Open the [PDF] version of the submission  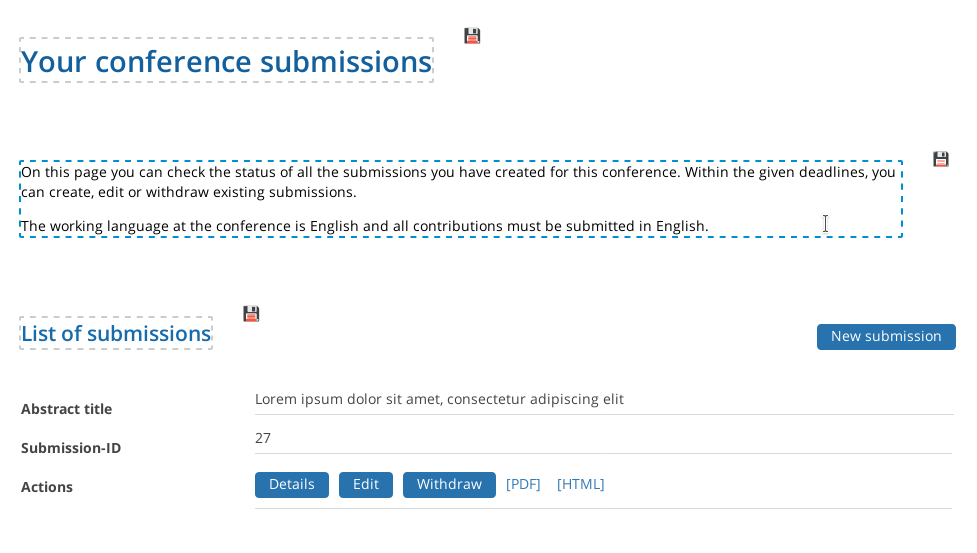tap(523, 484)
